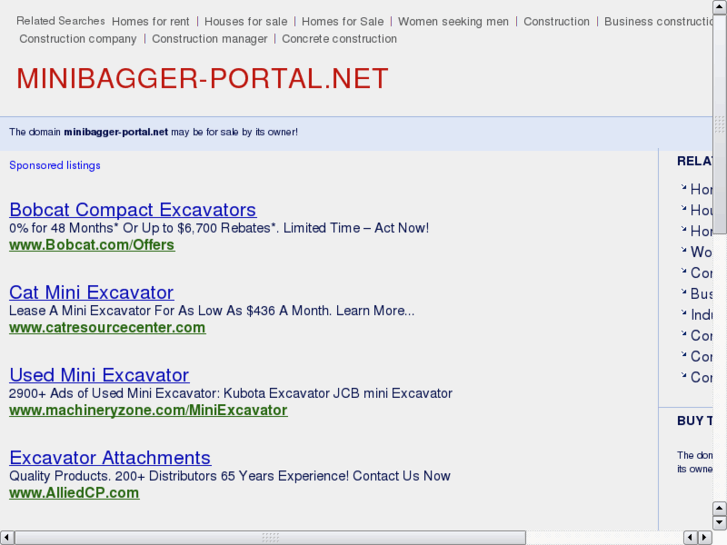
Task: Click the arrow bullet beside Wo sidebar link
Action: click(x=683, y=250)
